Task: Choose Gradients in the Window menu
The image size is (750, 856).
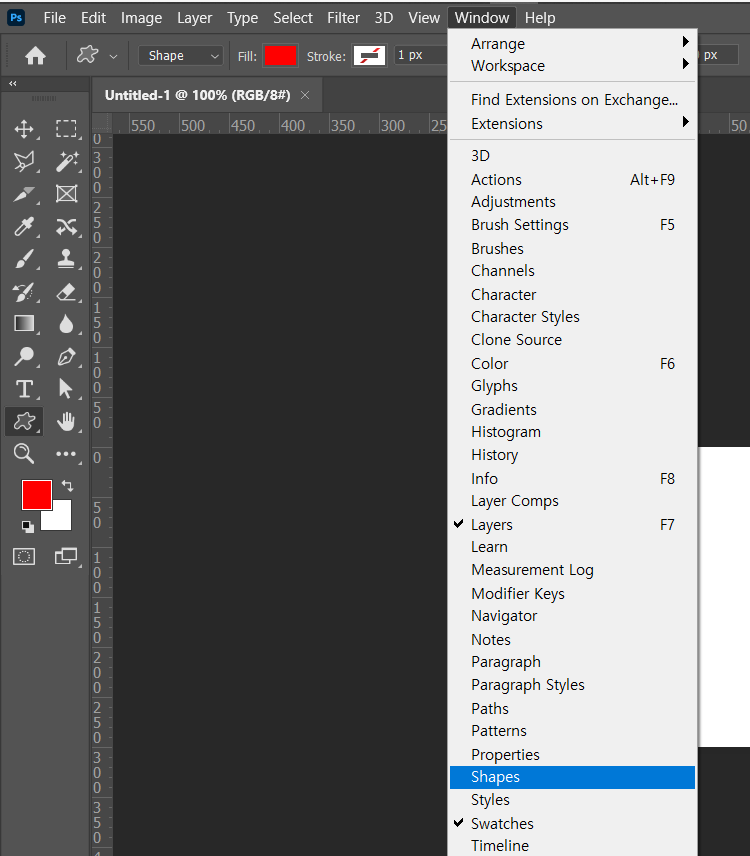Action: click(x=572, y=409)
